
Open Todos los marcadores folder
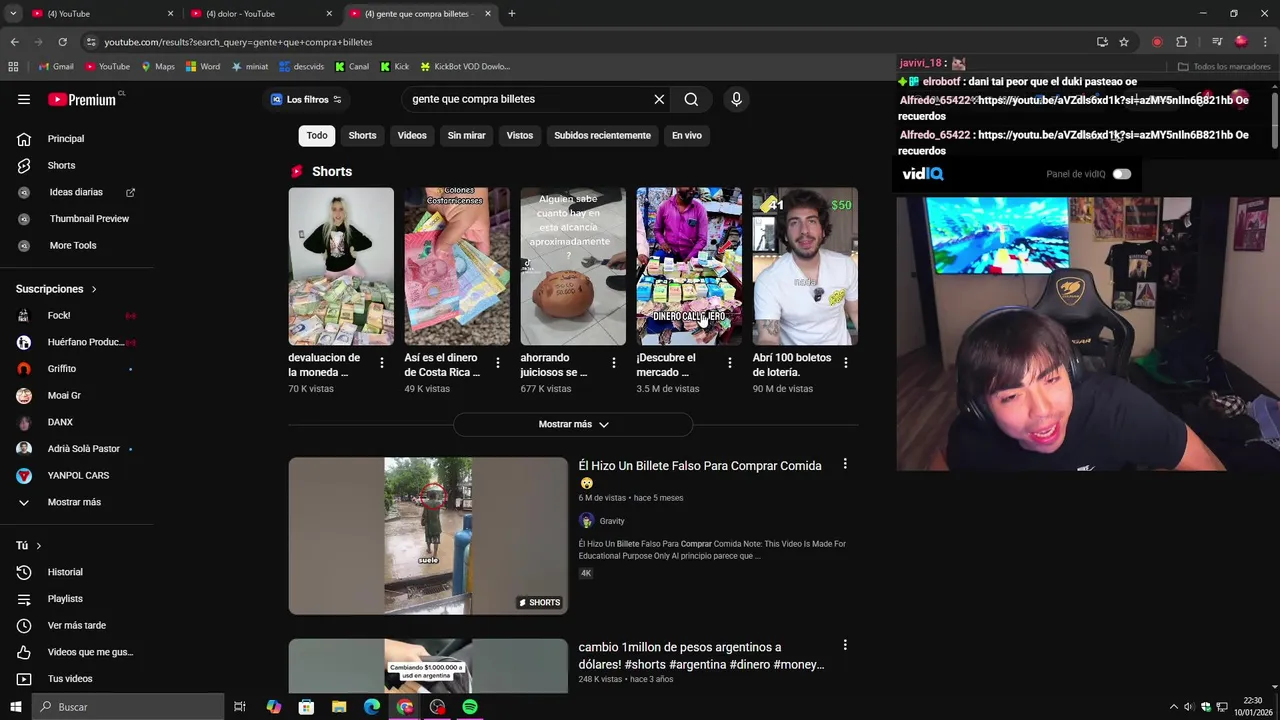[1224, 67]
